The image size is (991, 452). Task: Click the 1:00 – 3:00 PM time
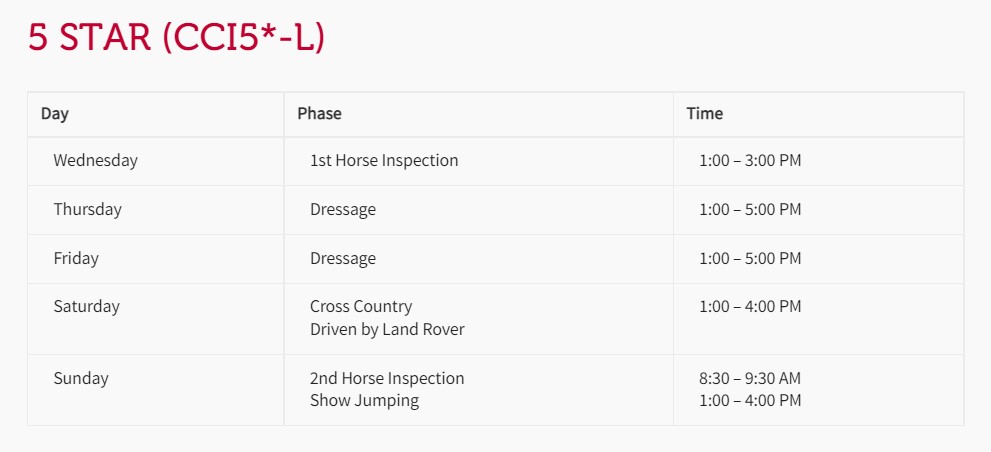[x=750, y=161]
